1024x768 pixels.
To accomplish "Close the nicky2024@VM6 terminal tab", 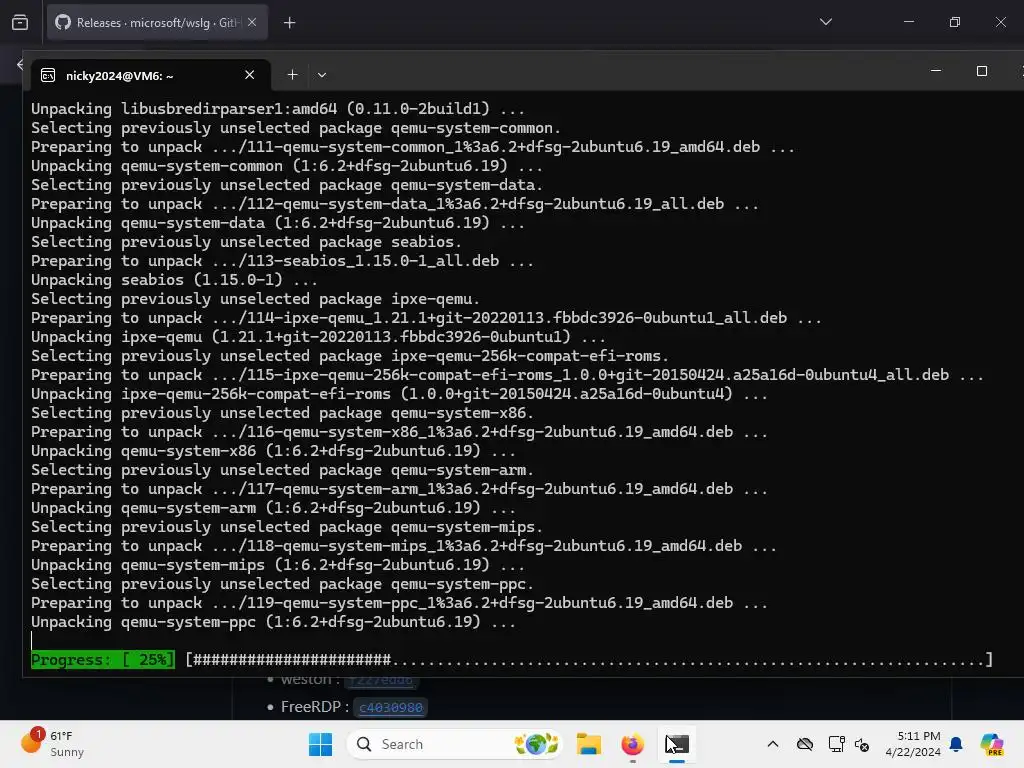I will [x=249, y=75].
